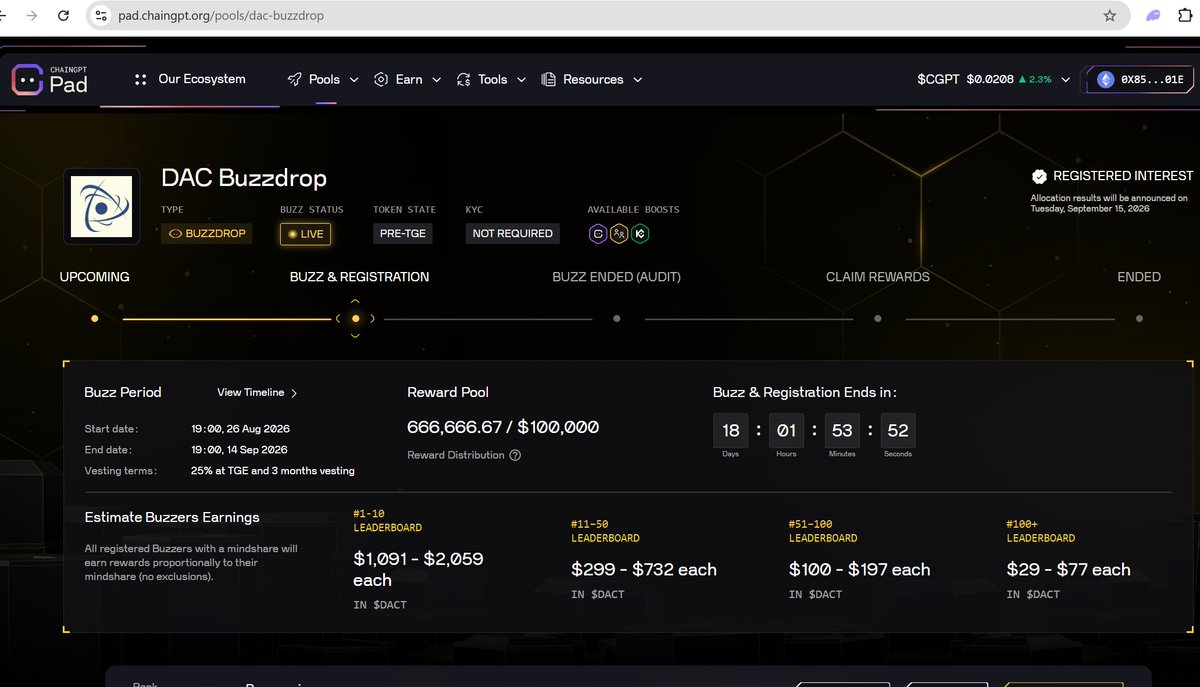Click the Tools icon in navbar
Image resolution: width=1200 pixels, height=687 pixels.
[x=463, y=80]
